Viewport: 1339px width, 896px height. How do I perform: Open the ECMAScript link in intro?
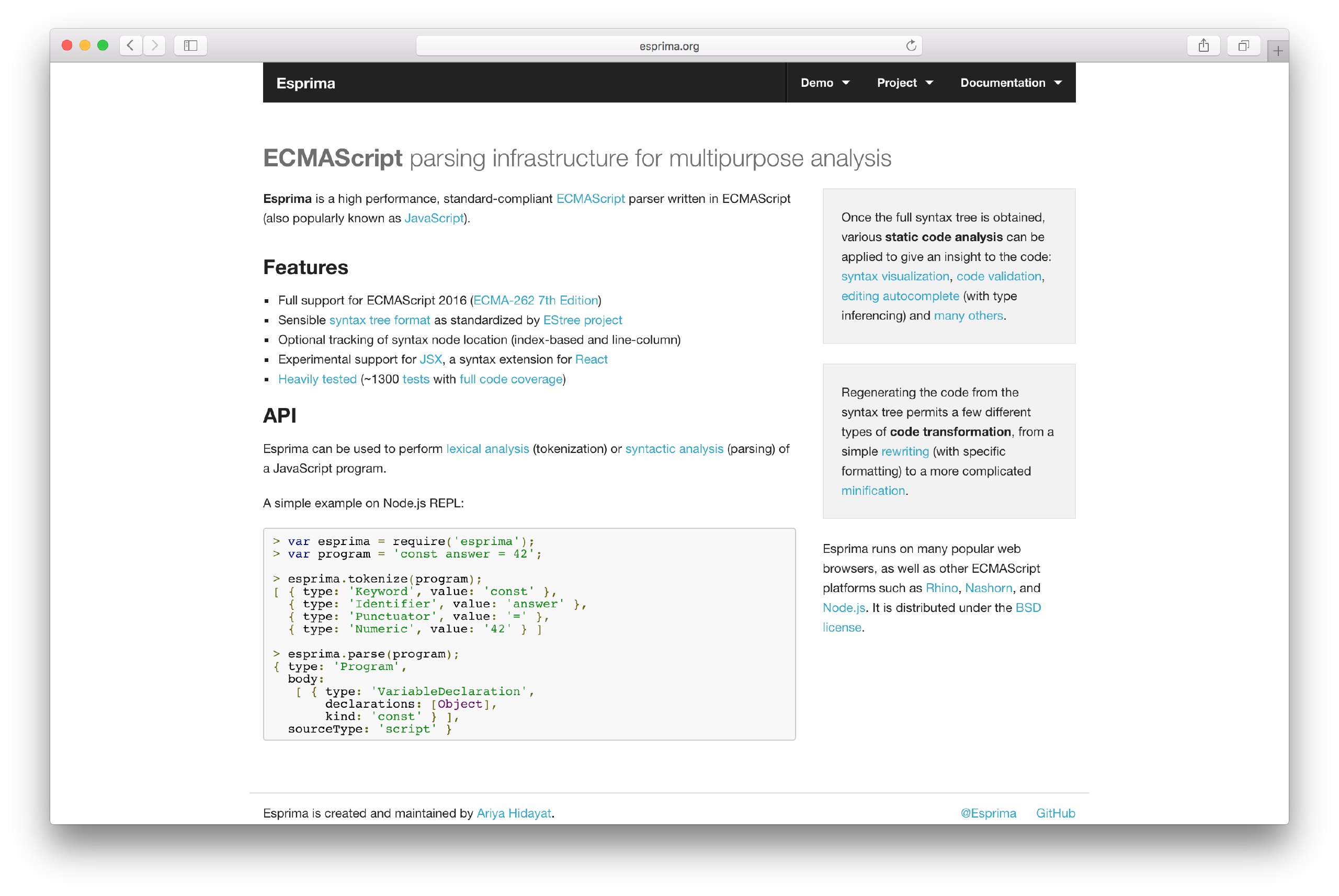591,198
